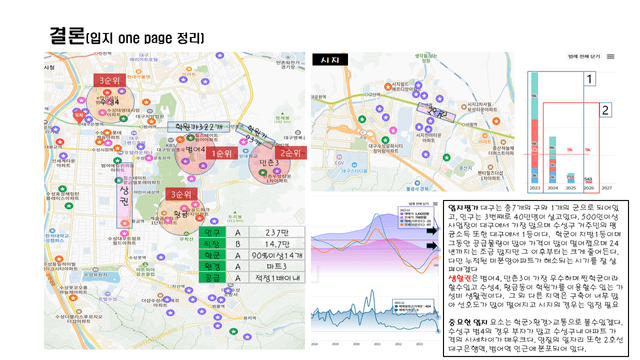
Task: Click the red 1순위 label
Action: point(222,153)
